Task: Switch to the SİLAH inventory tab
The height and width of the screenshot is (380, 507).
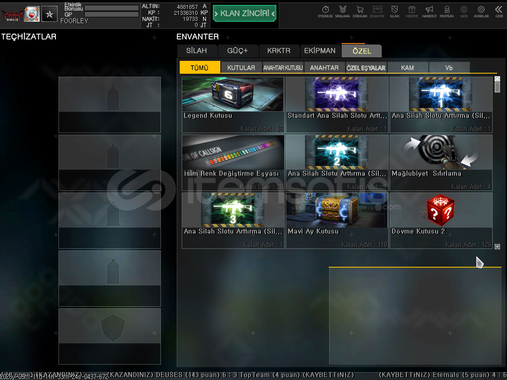Action: (197, 51)
